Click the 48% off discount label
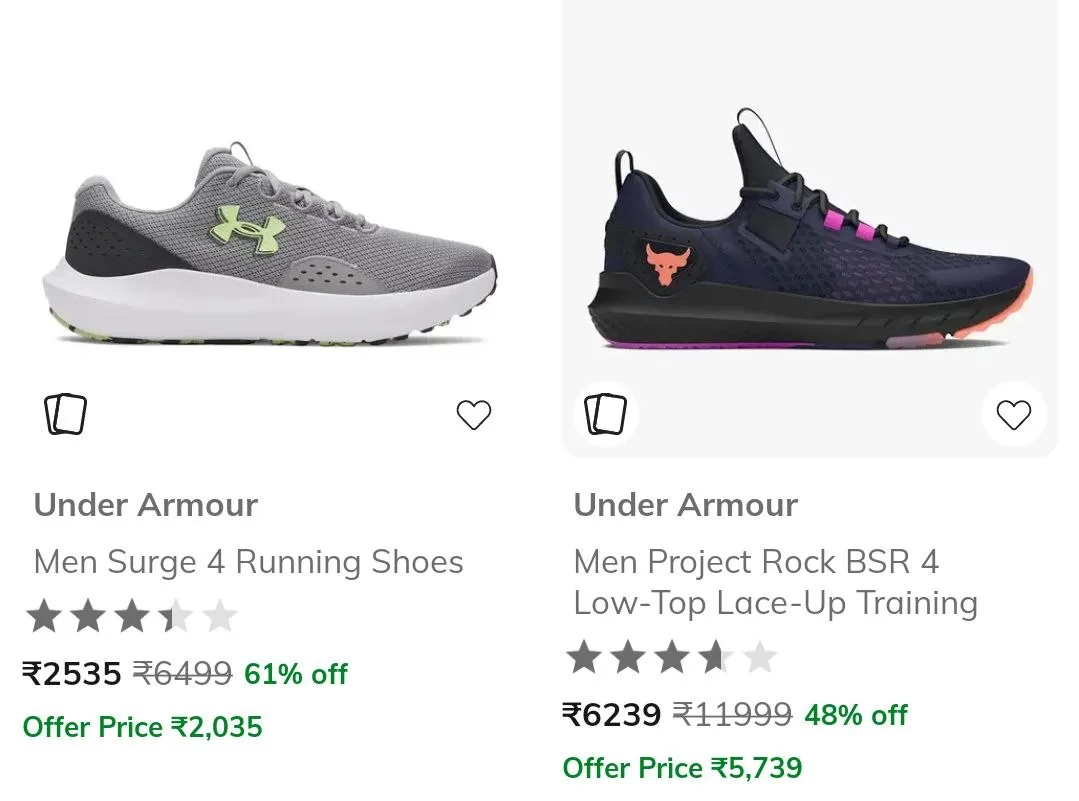 tap(856, 716)
